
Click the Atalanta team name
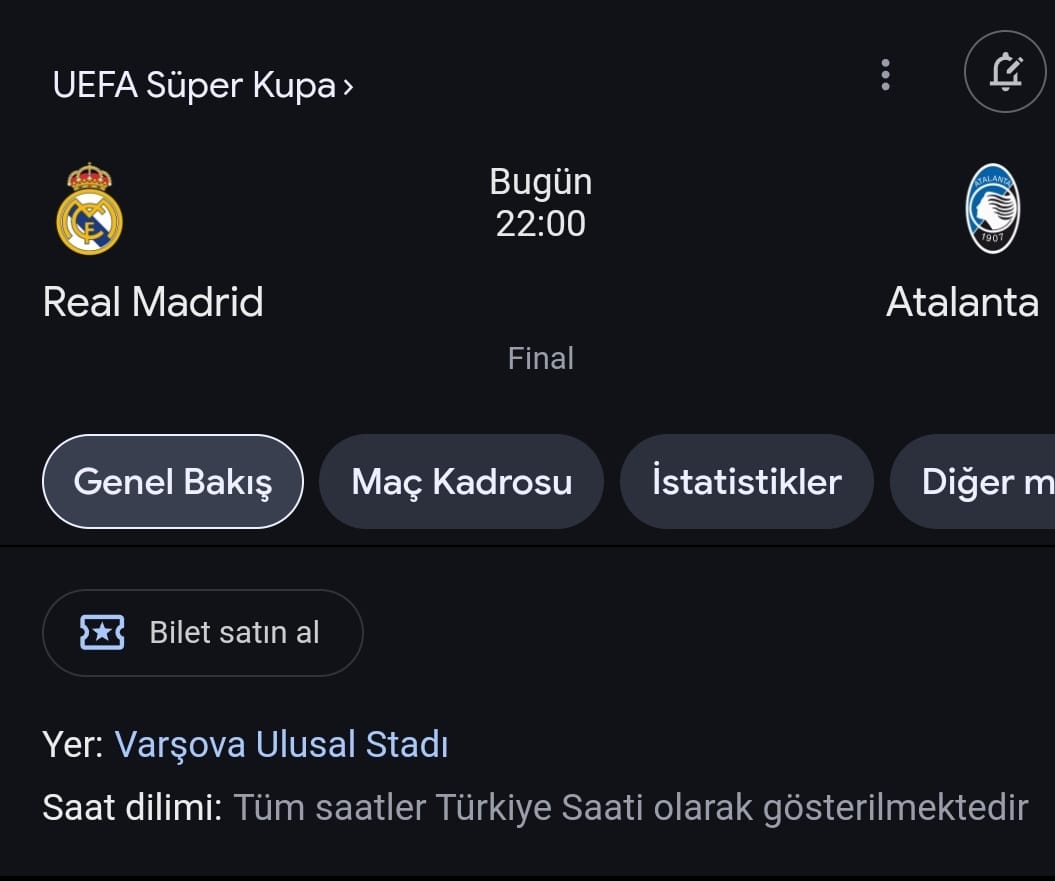click(x=962, y=302)
